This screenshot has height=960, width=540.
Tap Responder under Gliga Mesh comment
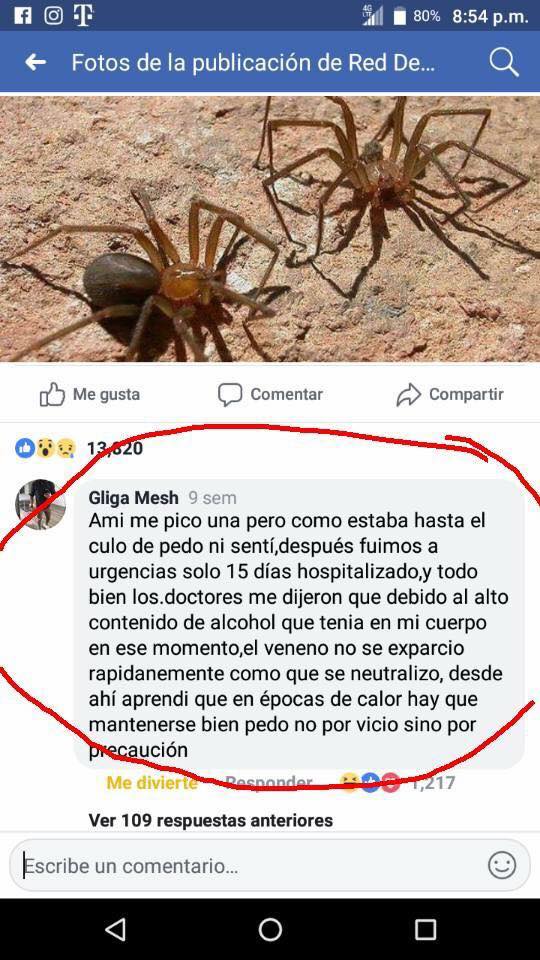point(269,782)
